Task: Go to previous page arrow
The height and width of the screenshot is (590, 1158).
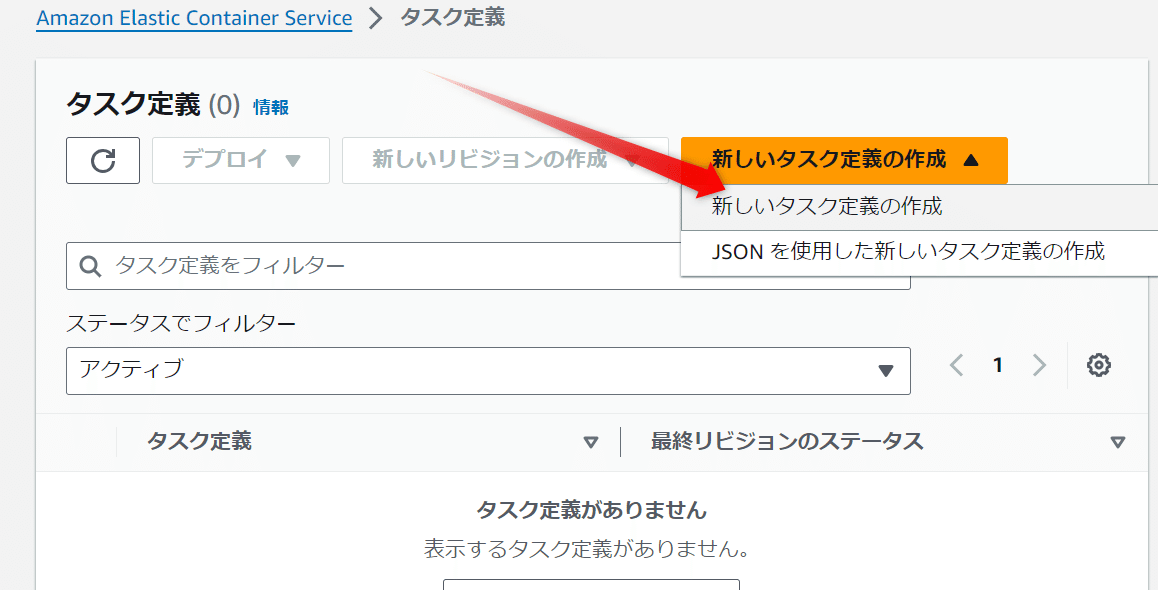Action: pos(956,365)
